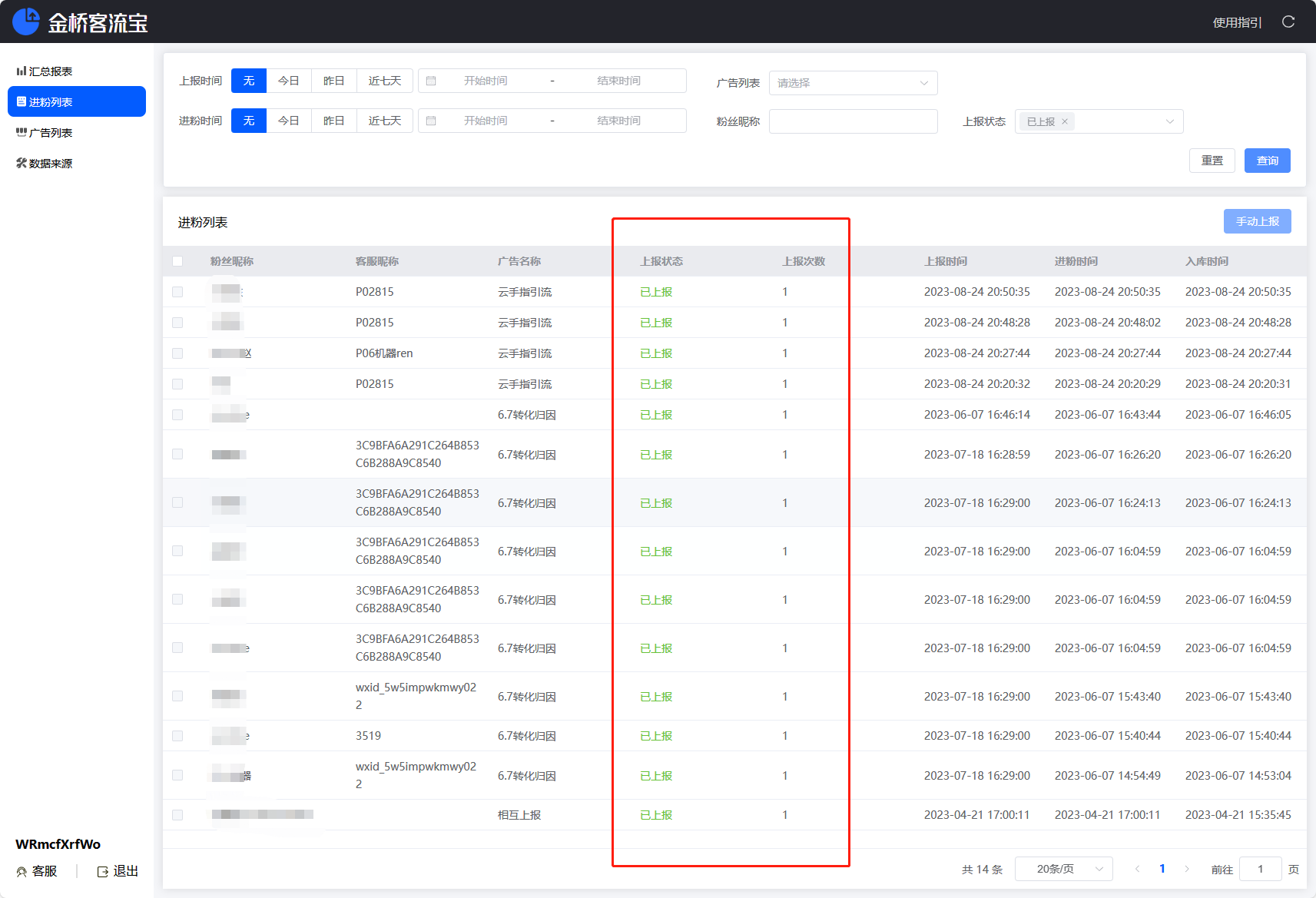Select the checkbox for the 相互上报 row

(x=177, y=815)
